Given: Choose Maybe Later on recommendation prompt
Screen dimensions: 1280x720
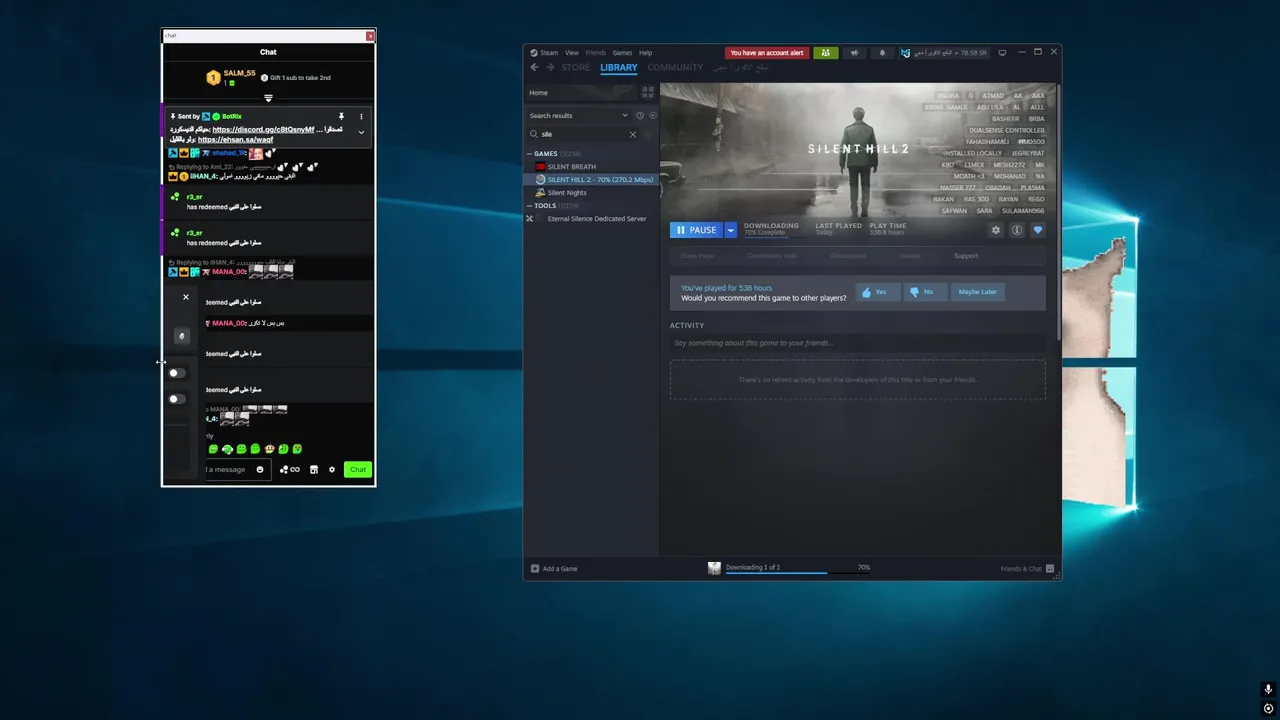Looking at the screenshot, I should 977,292.
